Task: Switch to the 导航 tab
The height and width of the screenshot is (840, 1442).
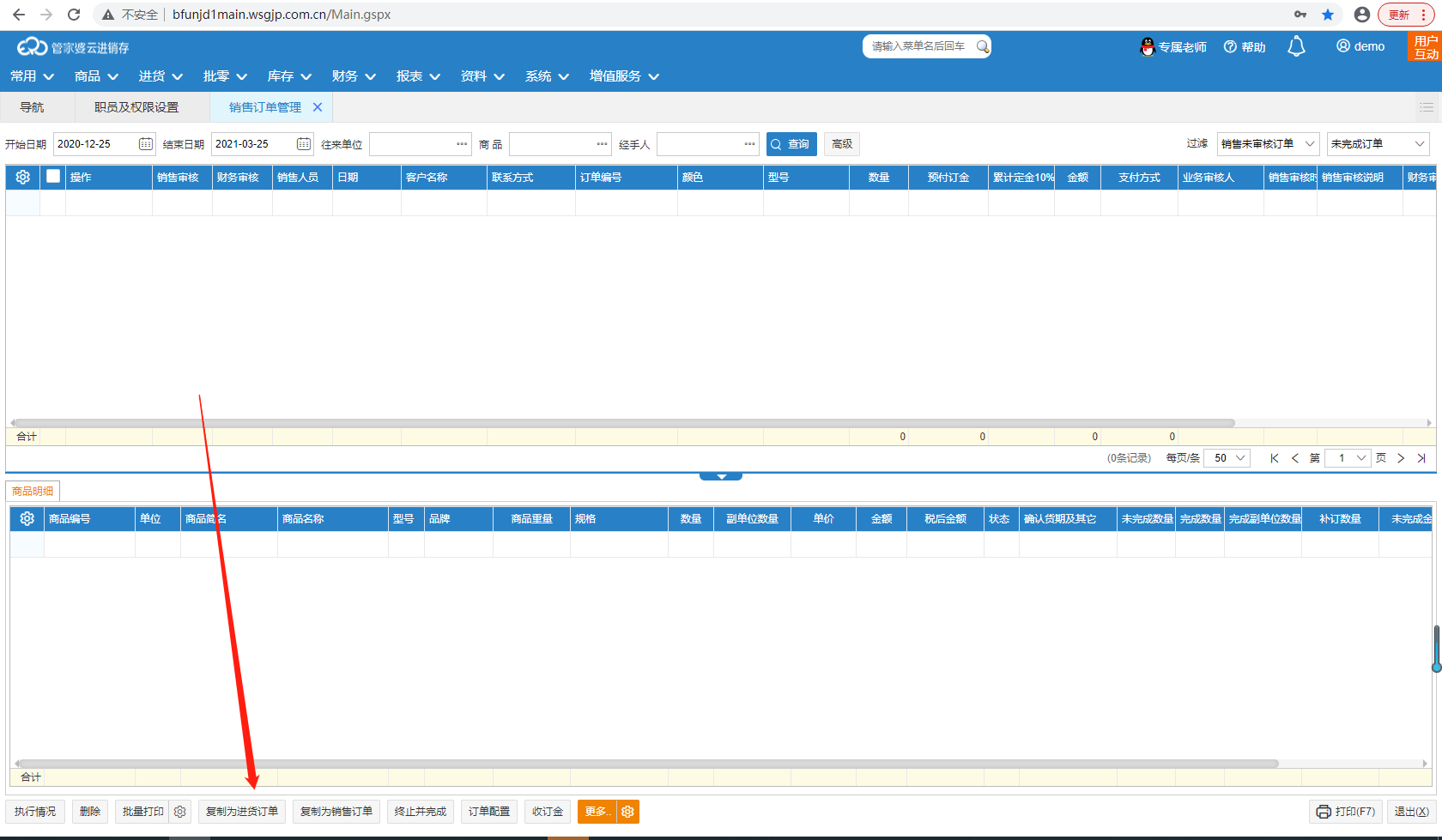Action: tap(32, 107)
